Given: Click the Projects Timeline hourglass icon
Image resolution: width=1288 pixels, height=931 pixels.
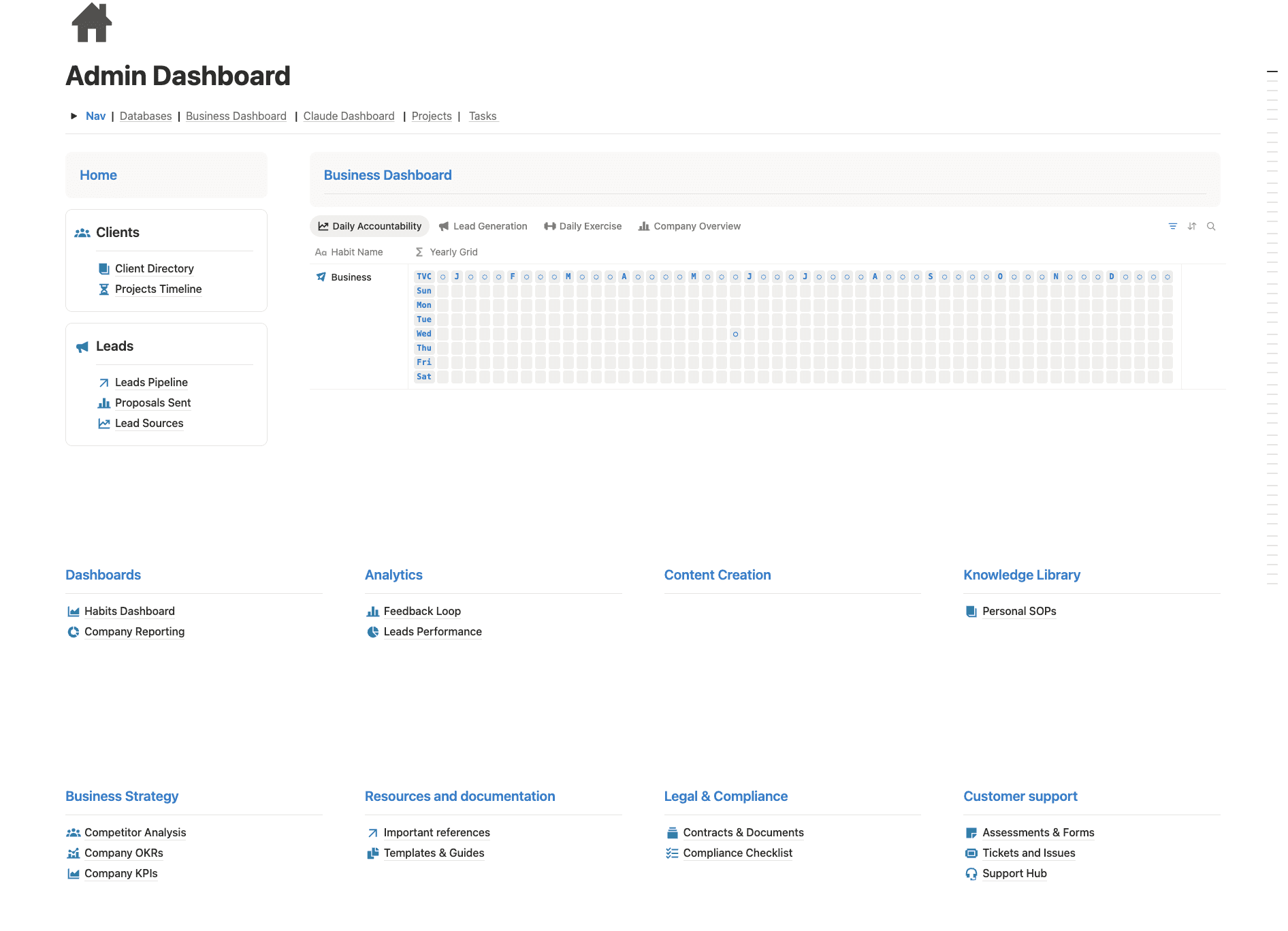Looking at the screenshot, I should (104, 289).
